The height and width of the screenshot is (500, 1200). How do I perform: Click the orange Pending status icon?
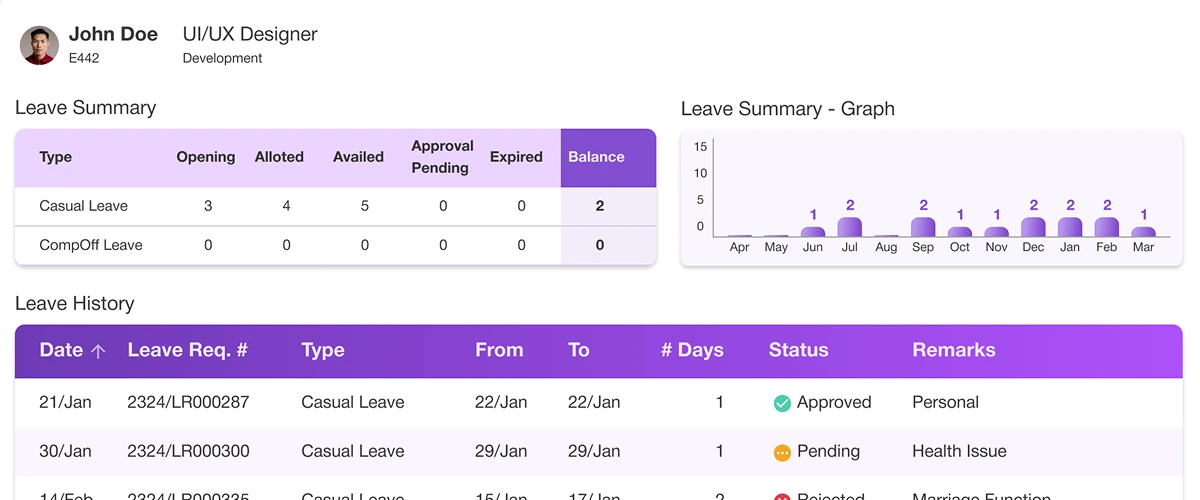782,452
